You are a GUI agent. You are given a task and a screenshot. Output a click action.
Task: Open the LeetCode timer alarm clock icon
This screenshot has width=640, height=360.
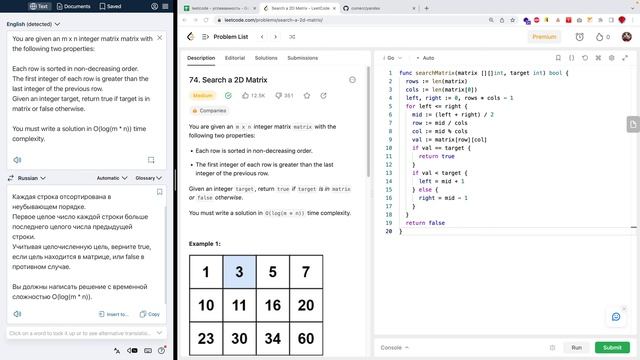[580, 37]
